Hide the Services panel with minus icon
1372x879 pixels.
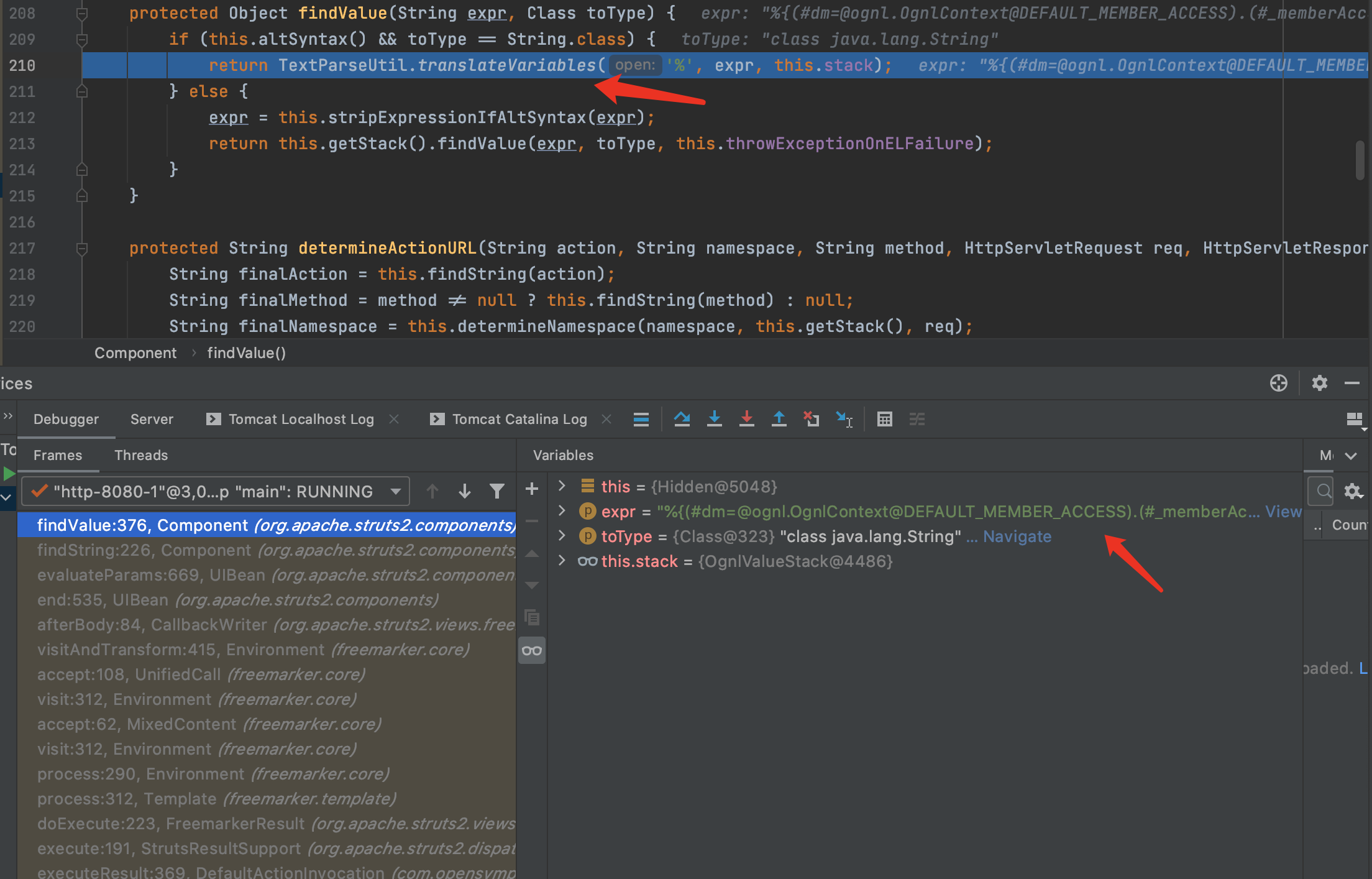pyautogui.click(x=1352, y=383)
